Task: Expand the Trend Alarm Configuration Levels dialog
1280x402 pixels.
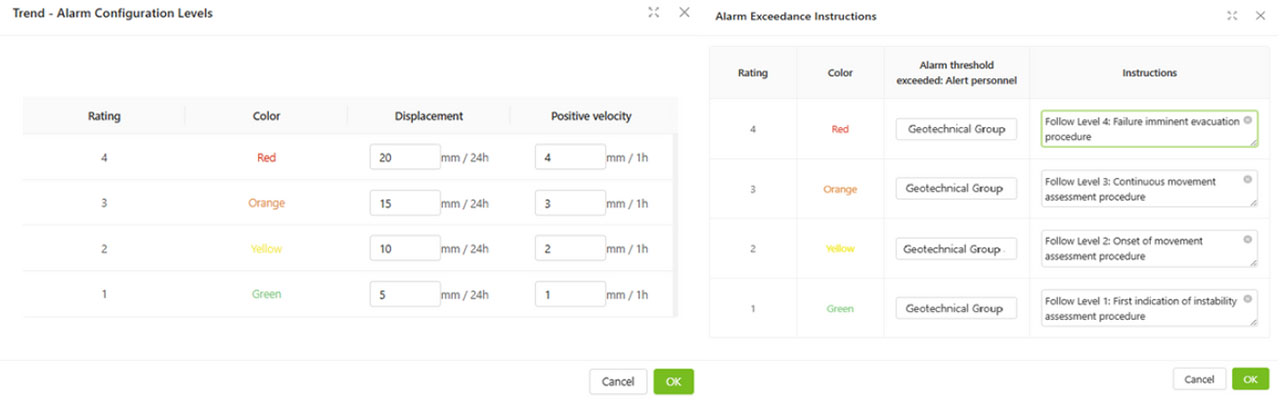Action: pos(653,12)
